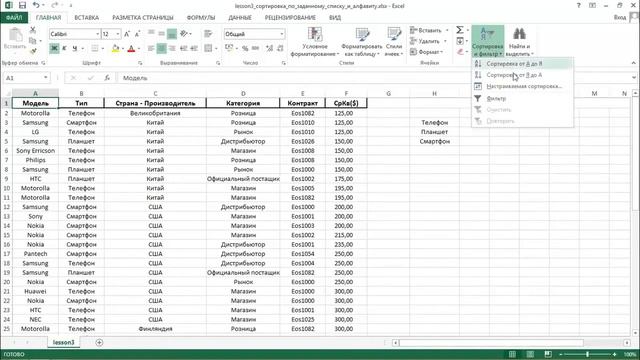The width and height of the screenshot is (640, 360).
Task: Click the Clear eraser icon
Action: [x=460, y=51]
